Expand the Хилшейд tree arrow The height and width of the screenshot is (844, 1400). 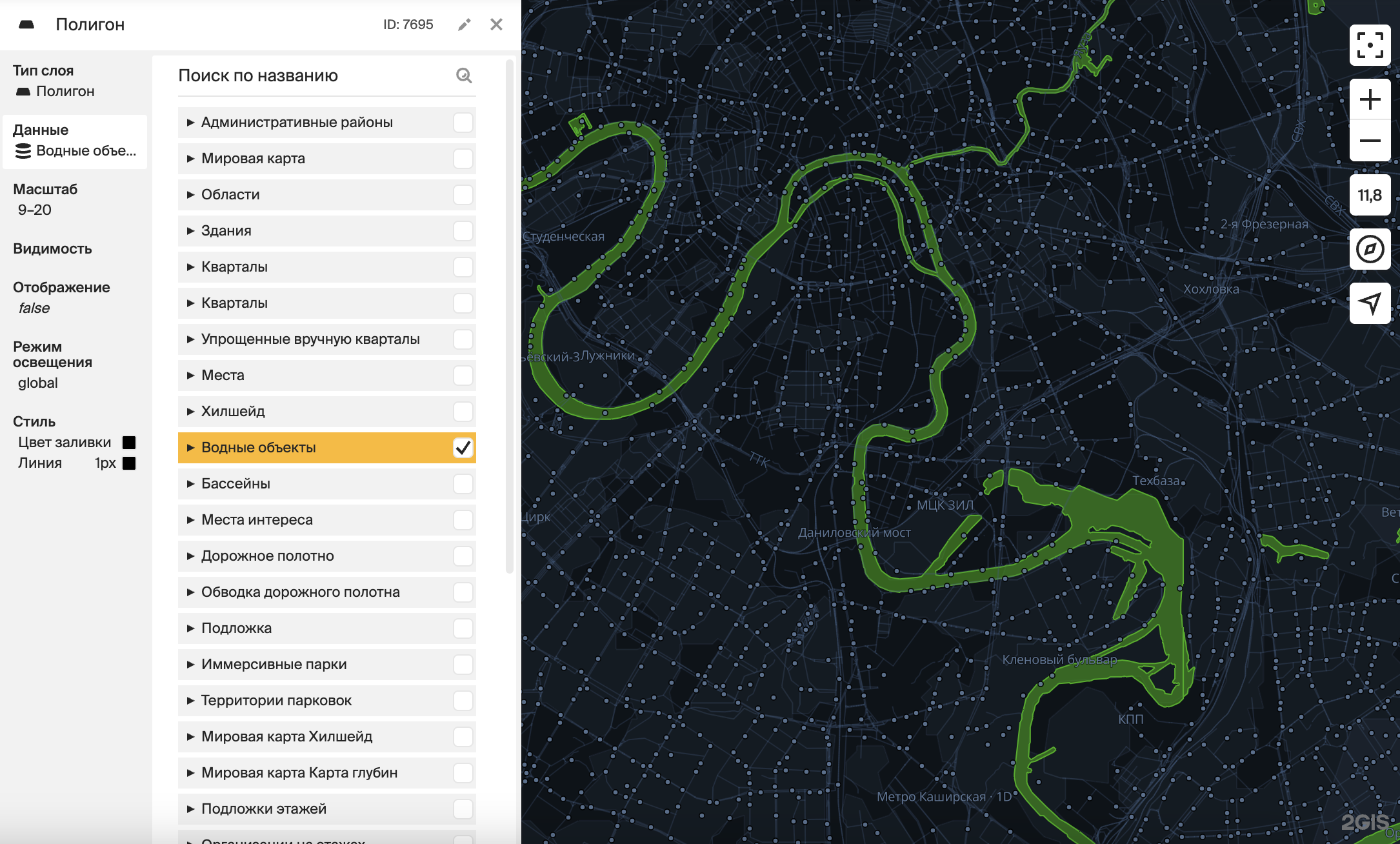click(x=190, y=412)
